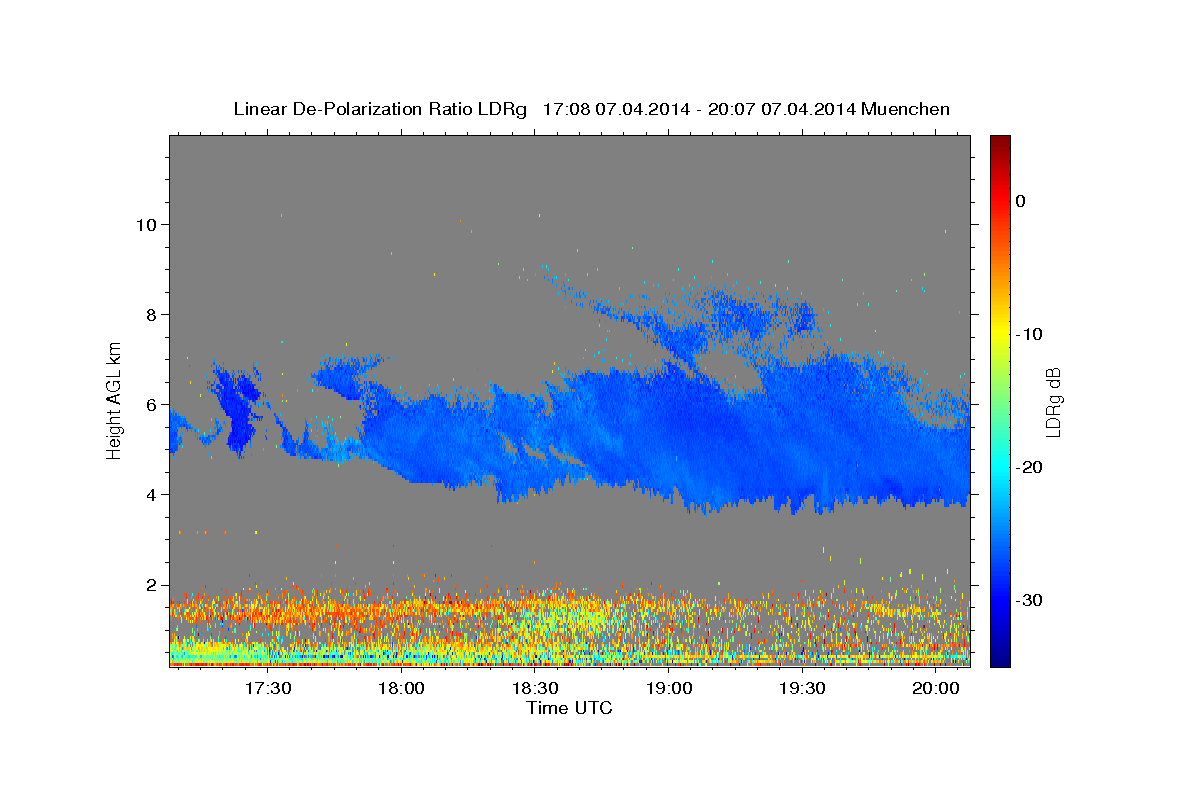Click the dark blue cloud patch near 17:20
The image size is (1200, 800).
pyautogui.click(x=238, y=410)
